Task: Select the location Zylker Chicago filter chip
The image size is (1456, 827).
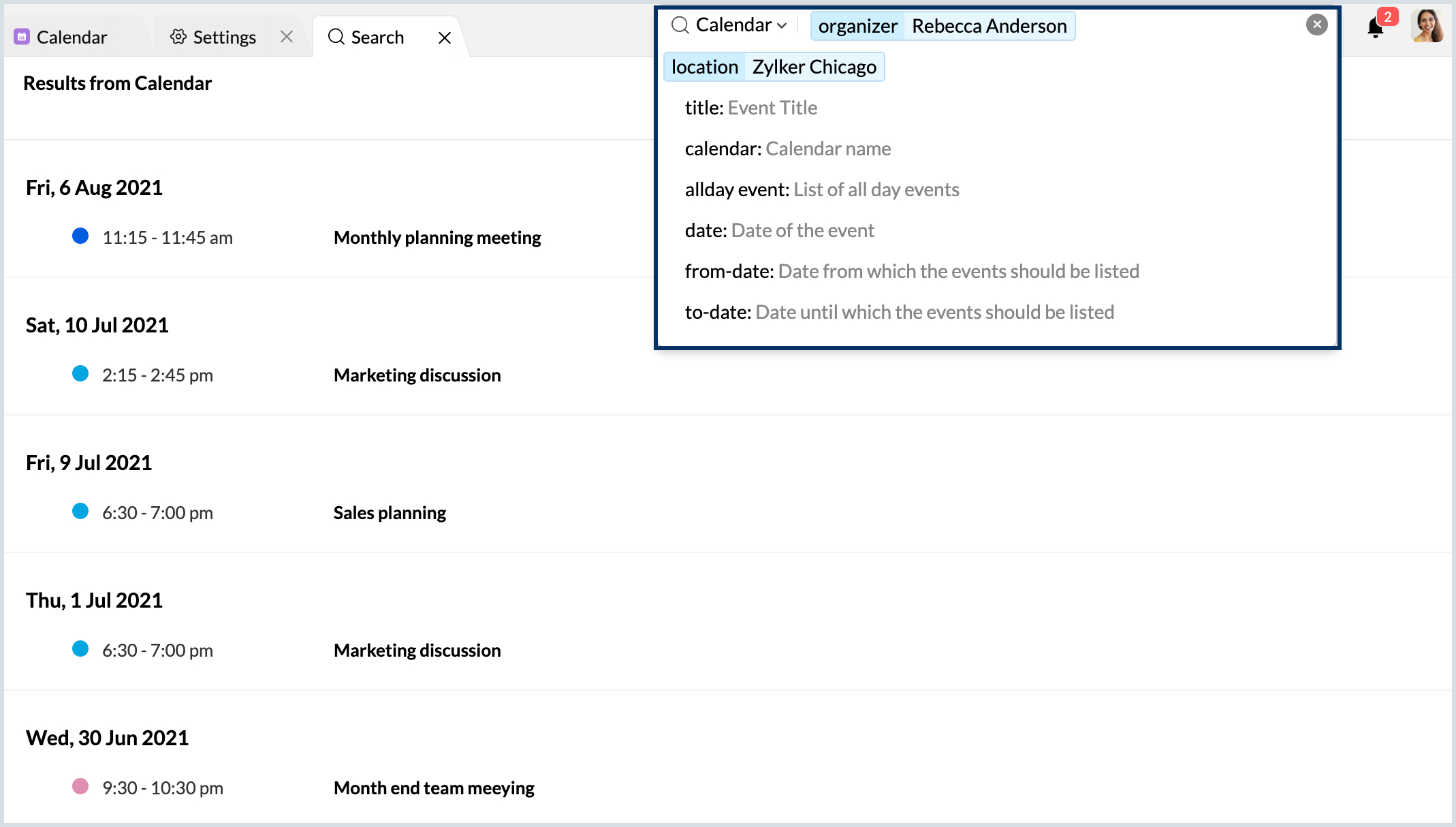Action: (x=774, y=67)
